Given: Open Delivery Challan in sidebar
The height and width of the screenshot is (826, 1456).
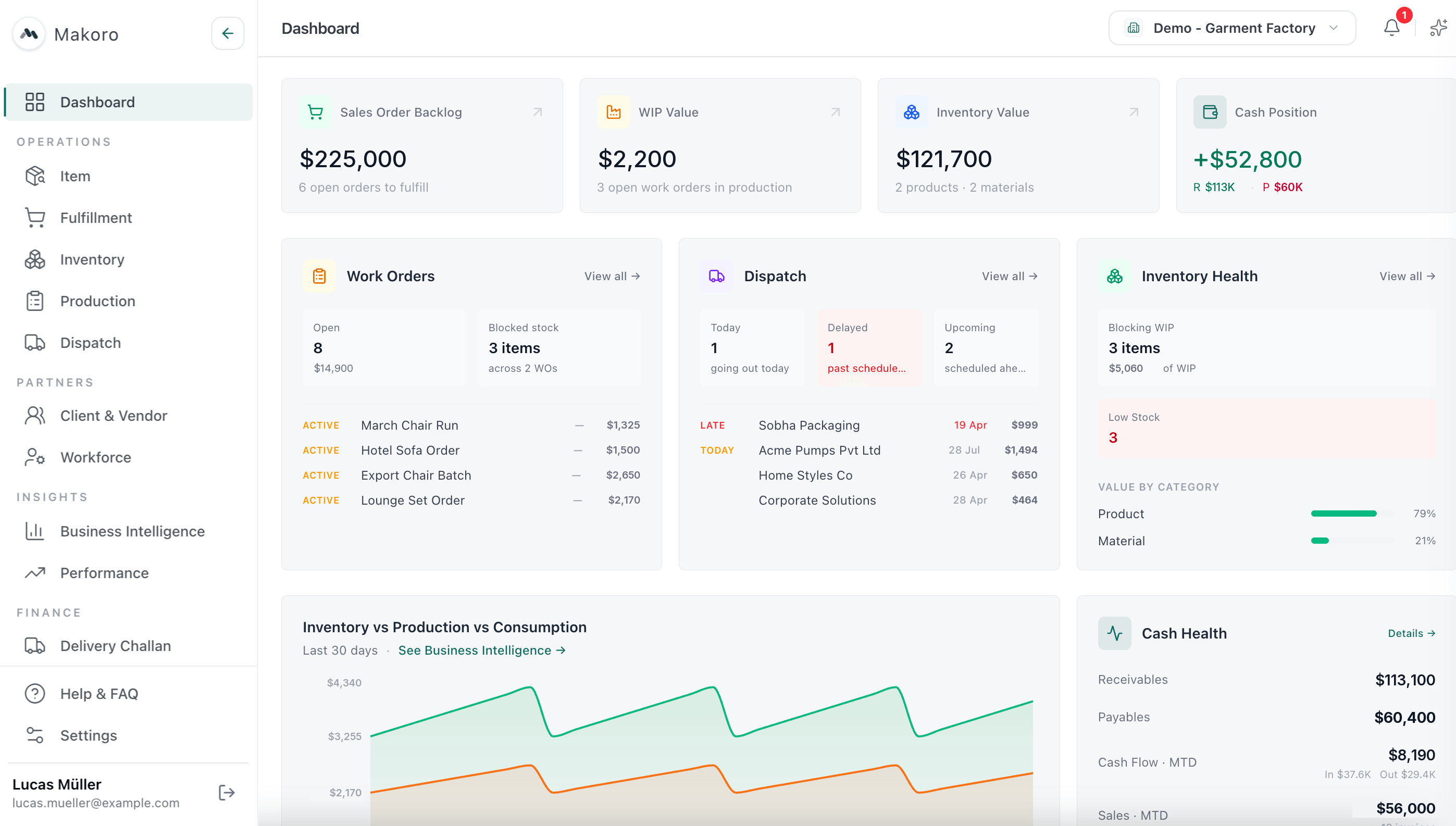Looking at the screenshot, I should (128, 646).
